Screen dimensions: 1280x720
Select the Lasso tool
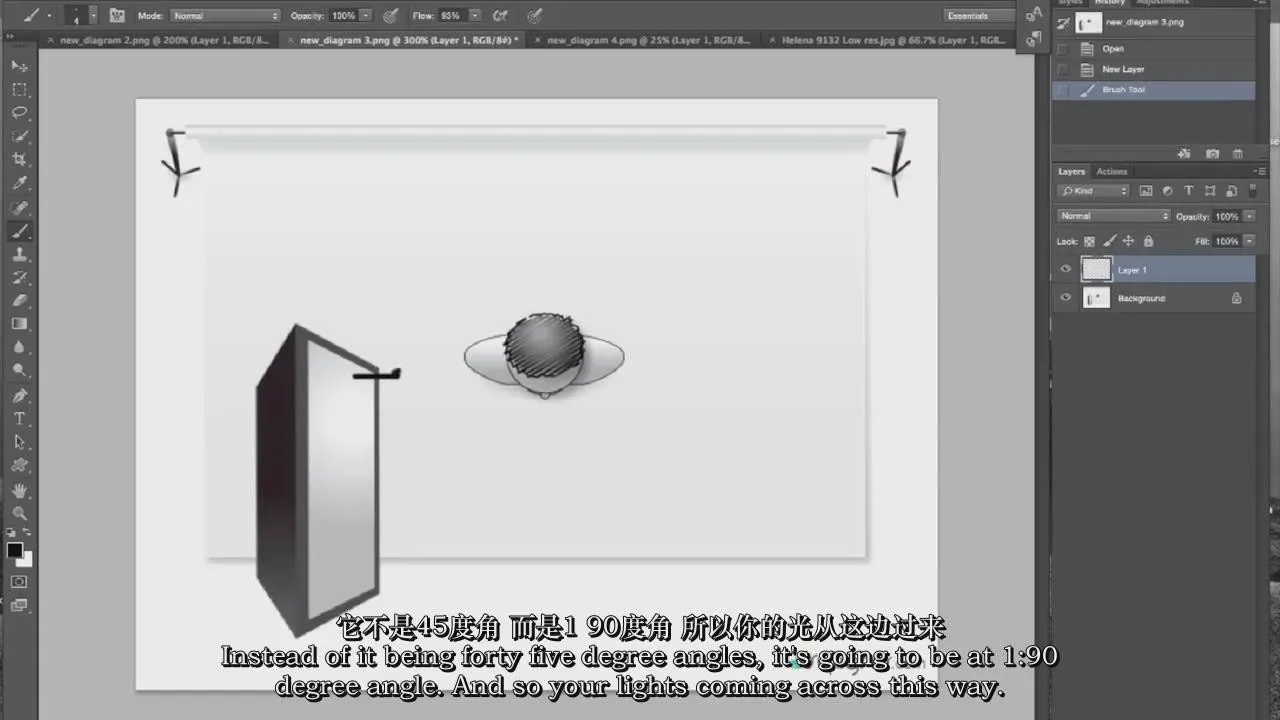(x=19, y=112)
